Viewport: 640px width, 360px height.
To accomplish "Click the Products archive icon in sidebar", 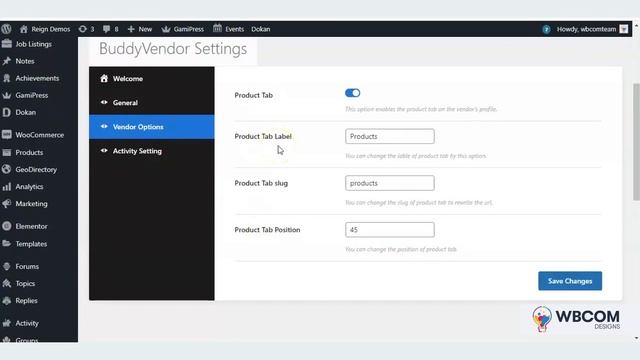I will 7,152.
